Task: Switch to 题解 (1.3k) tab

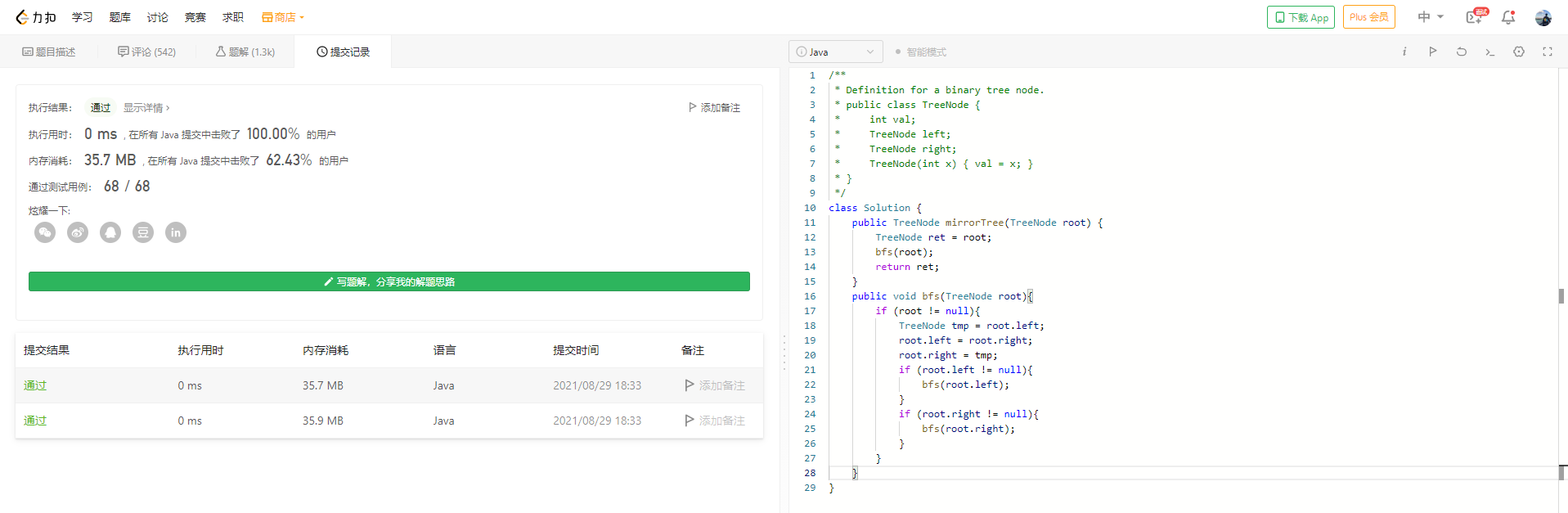Action: (245, 52)
